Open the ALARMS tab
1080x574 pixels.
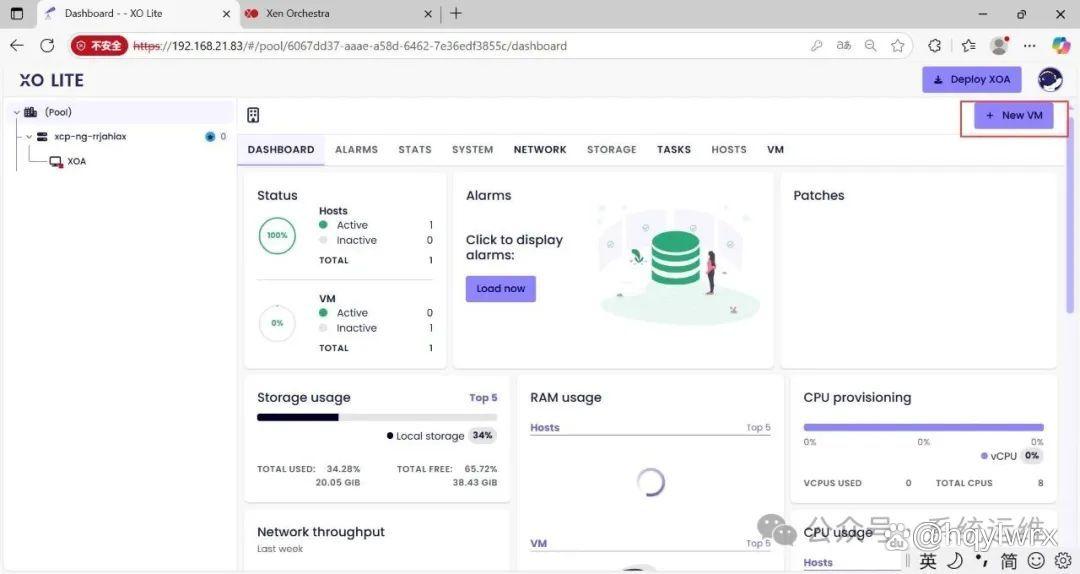click(x=356, y=150)
